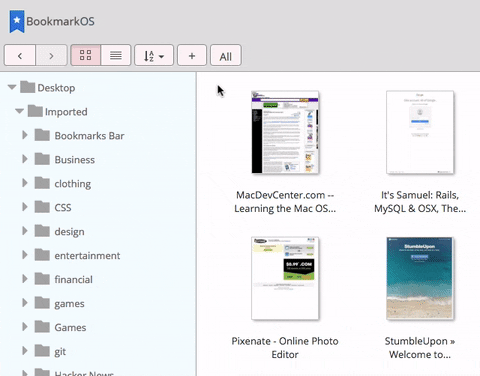Collapse the Desktop folder tree arrow
This screenshot has height=376, width=480.
(12, 88)
